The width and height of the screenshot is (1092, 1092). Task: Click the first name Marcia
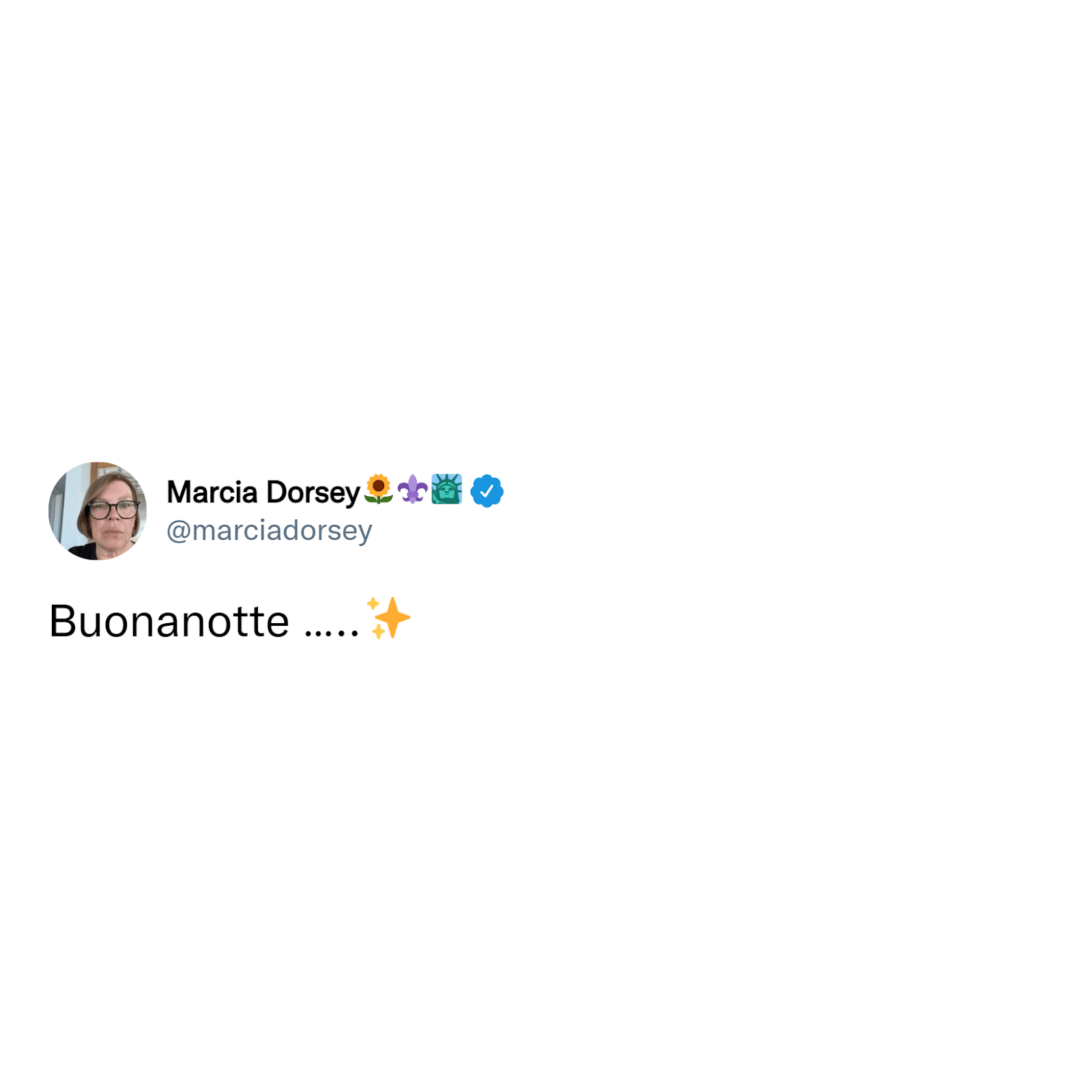coord(212,492)
